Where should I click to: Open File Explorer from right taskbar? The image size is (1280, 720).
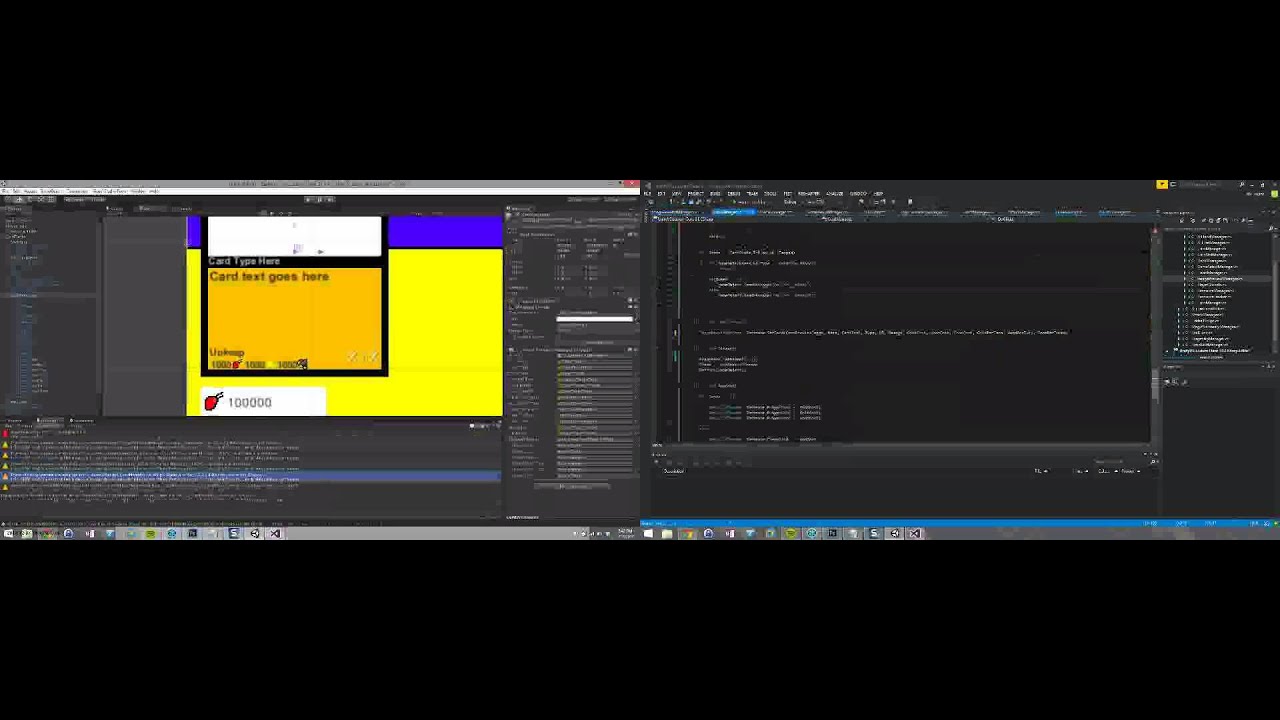pos(667,533)
